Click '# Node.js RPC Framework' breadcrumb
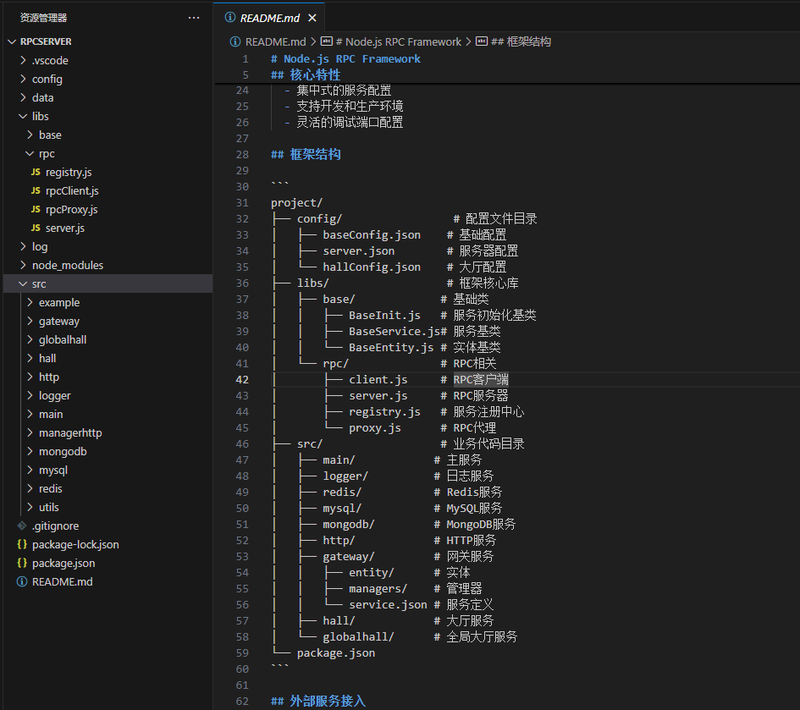The width and height of the screenshot is (800, 710). tap(398, 42)
